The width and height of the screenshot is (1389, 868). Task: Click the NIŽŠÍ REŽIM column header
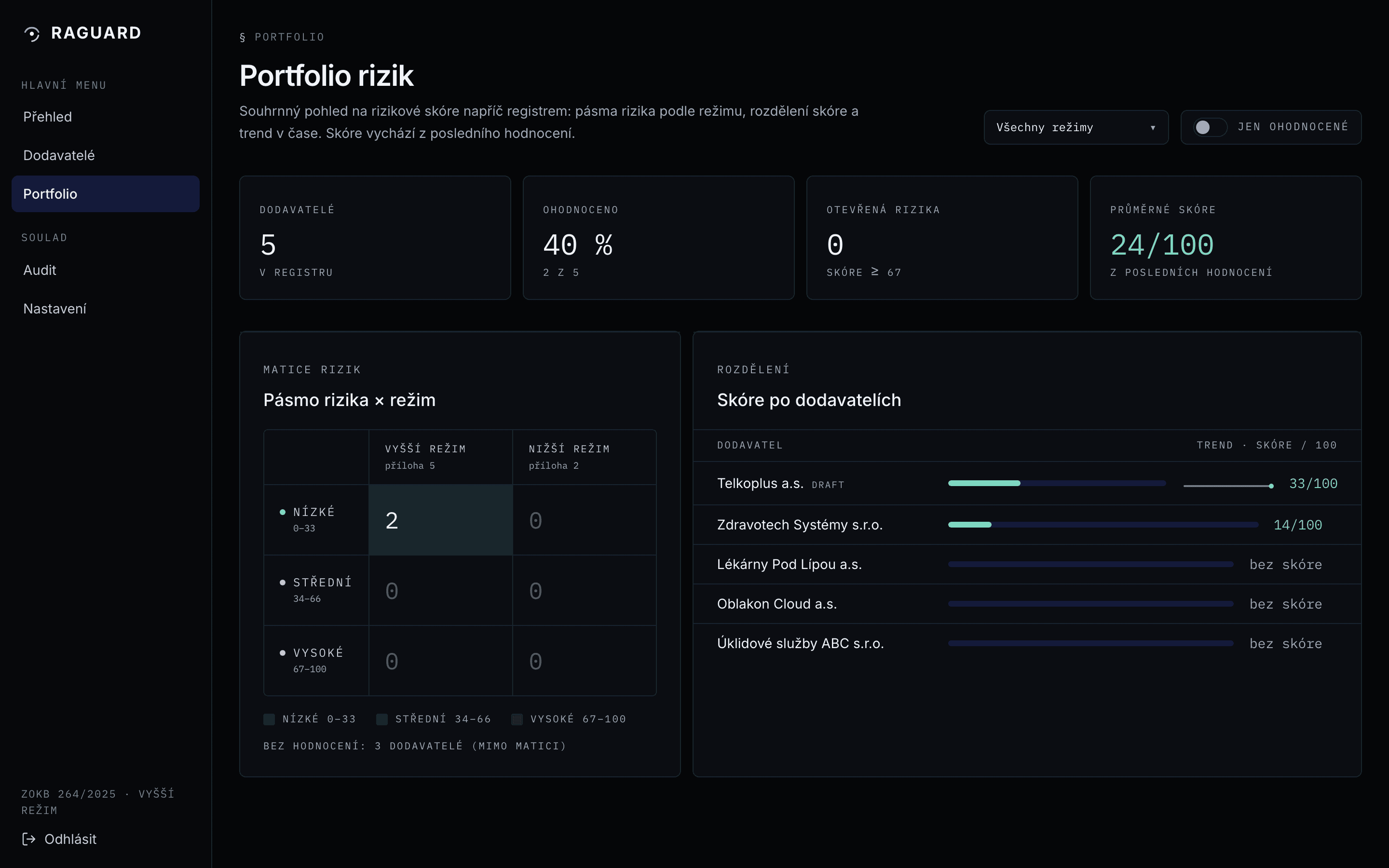click(585, 457)
